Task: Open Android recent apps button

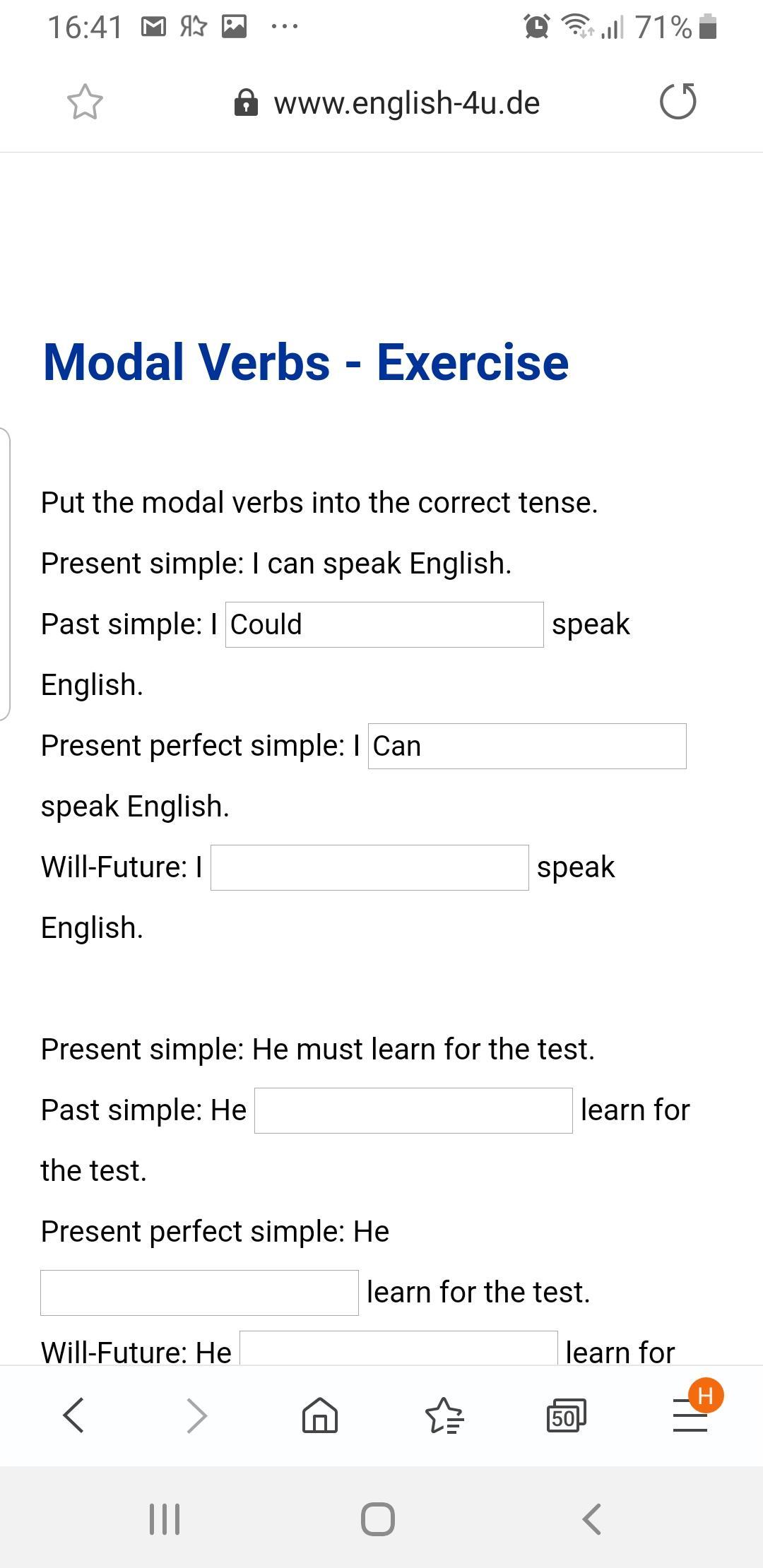Action: coord(165,1519)
